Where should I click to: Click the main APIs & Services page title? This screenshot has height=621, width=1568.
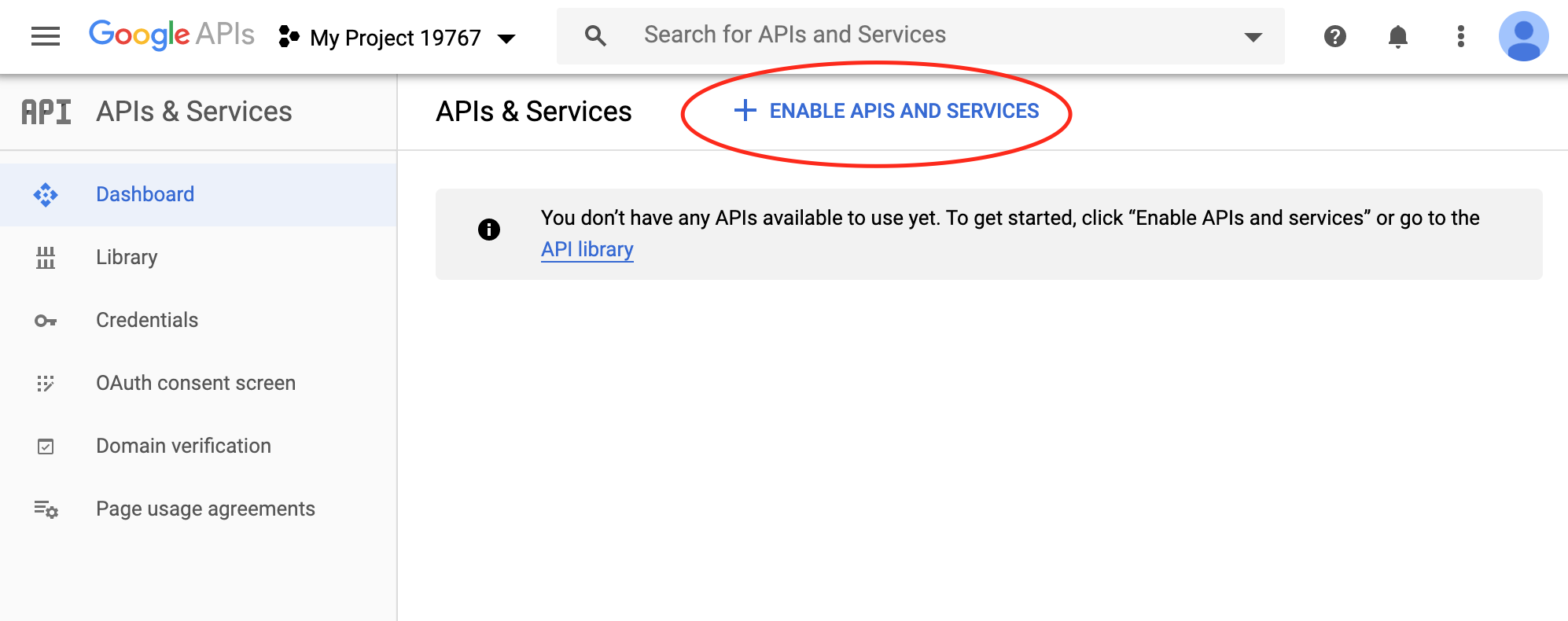point(534,112)
